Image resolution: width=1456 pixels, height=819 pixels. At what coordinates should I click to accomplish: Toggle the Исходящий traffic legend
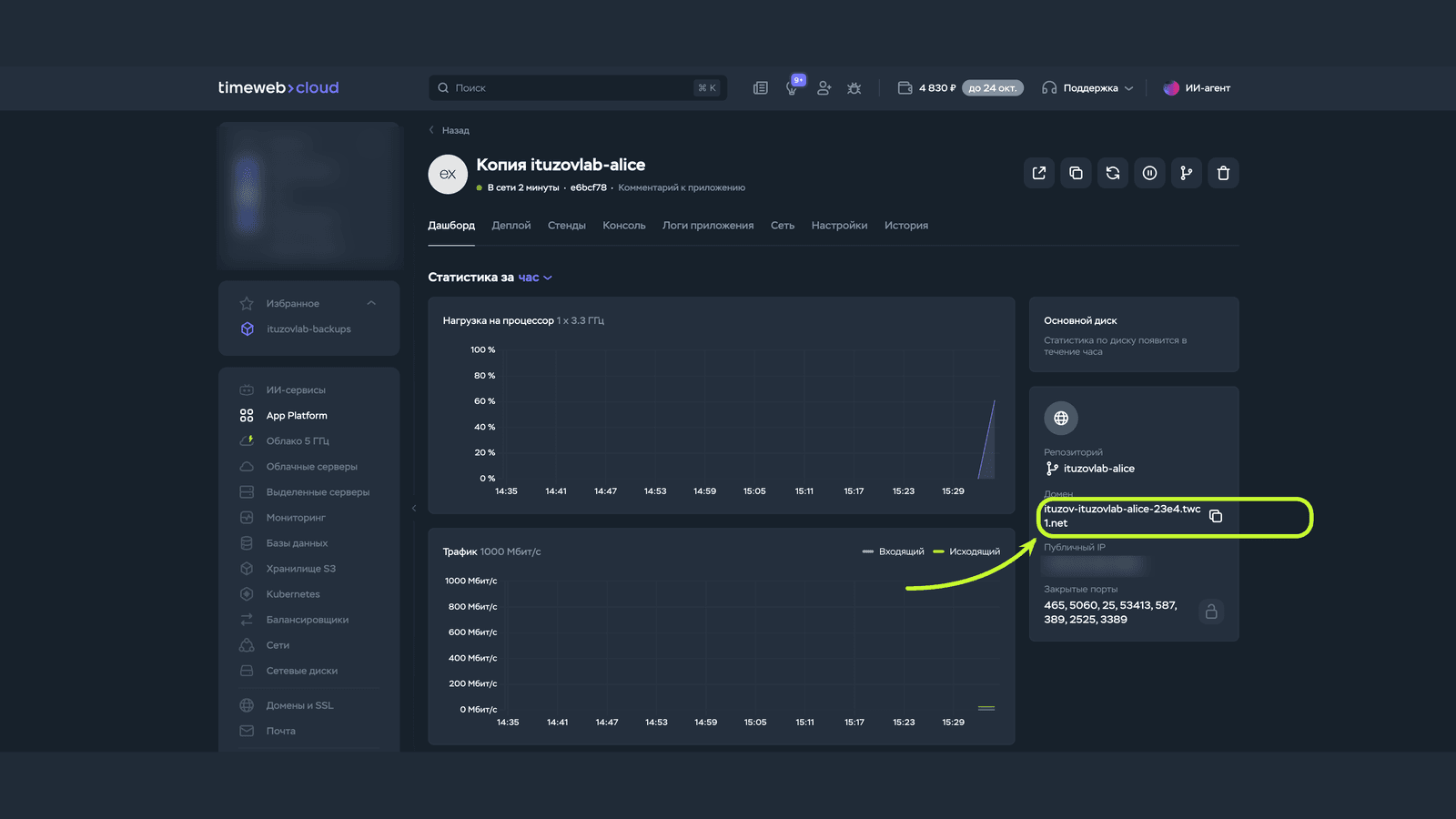966,551
